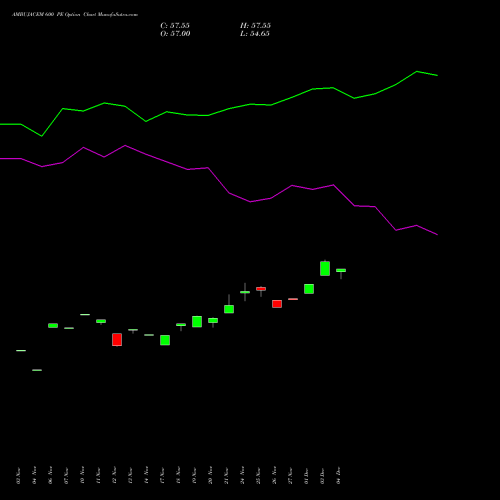500x500 pixels.
Task: Click the high value H: 57.55
Action: tap(255, 26)
